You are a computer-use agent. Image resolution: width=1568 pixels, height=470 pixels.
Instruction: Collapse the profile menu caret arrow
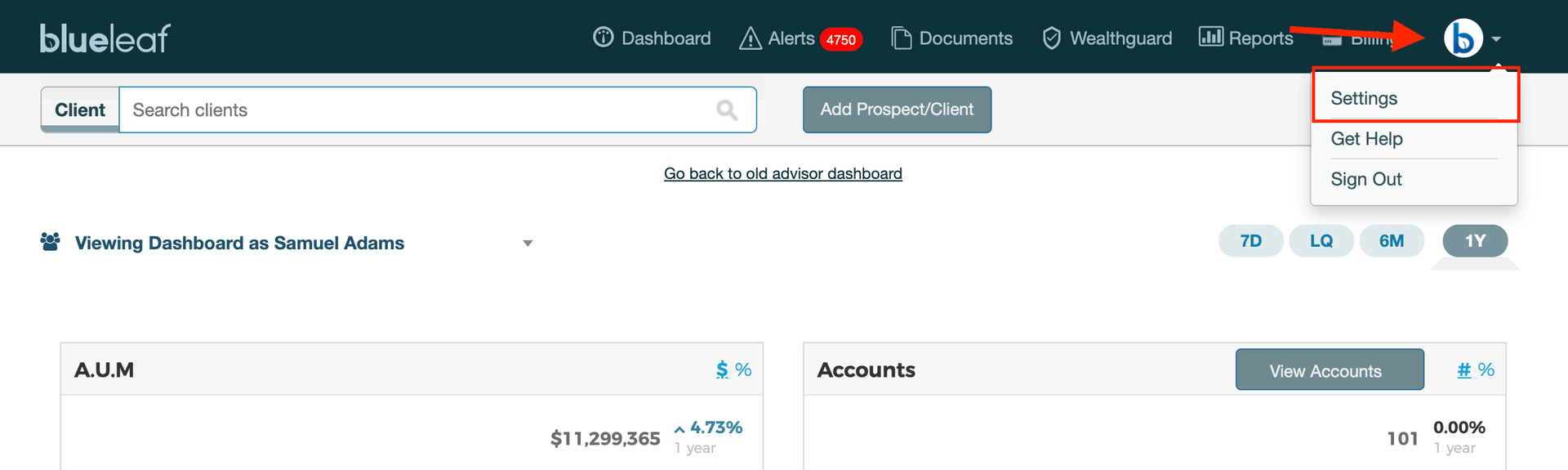click(x=1496, y=39)
